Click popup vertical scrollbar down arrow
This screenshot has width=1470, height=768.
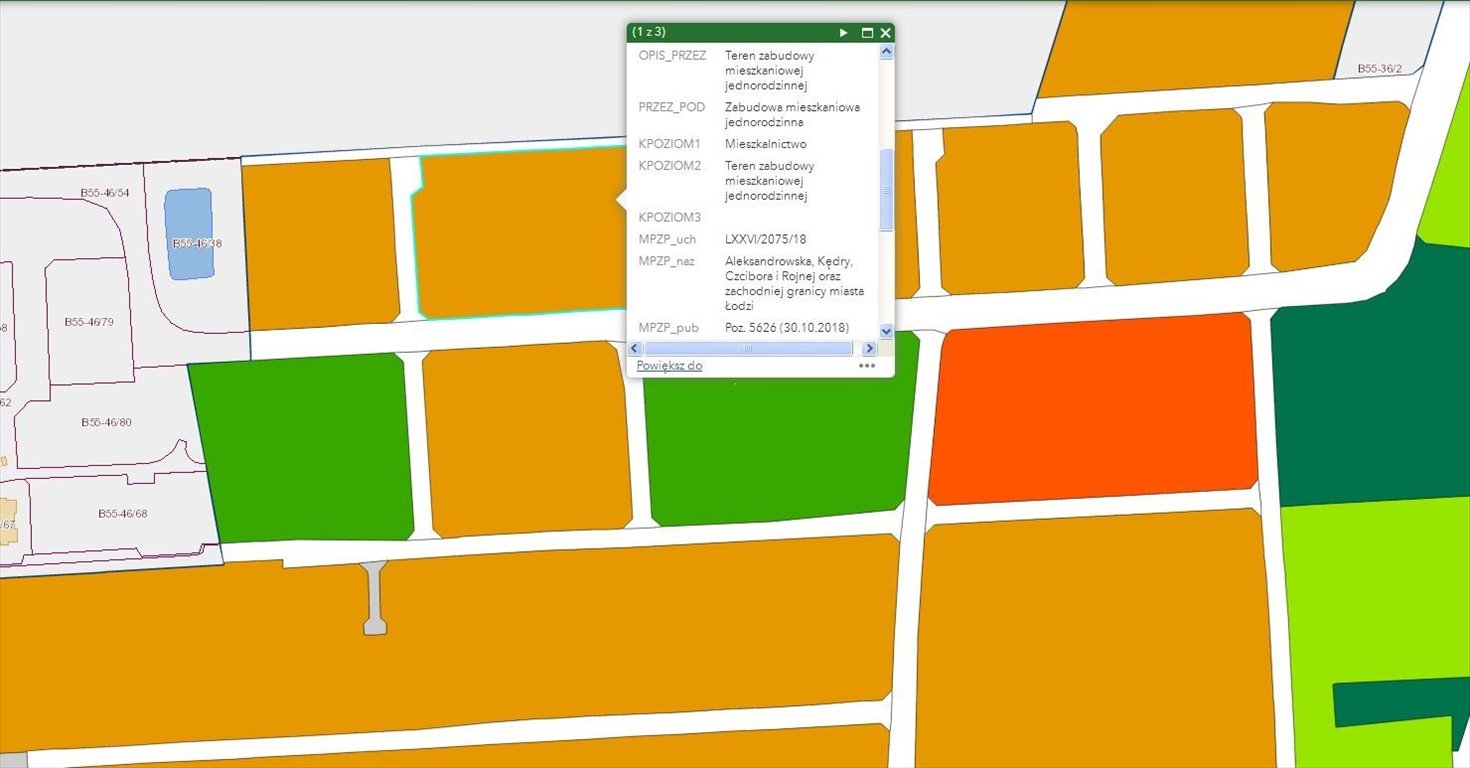(x=886, y=330)
